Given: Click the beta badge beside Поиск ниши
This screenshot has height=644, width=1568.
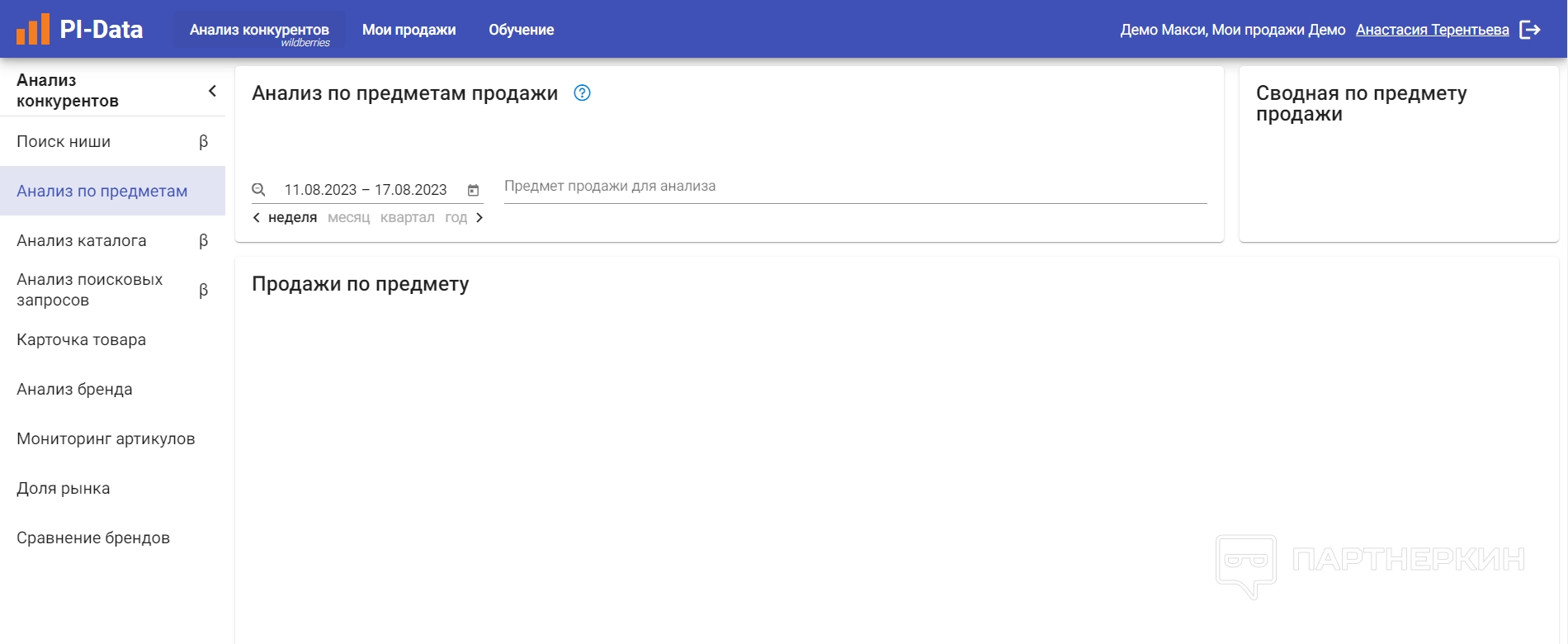Looking at the screenshot, I should [203, 142].
